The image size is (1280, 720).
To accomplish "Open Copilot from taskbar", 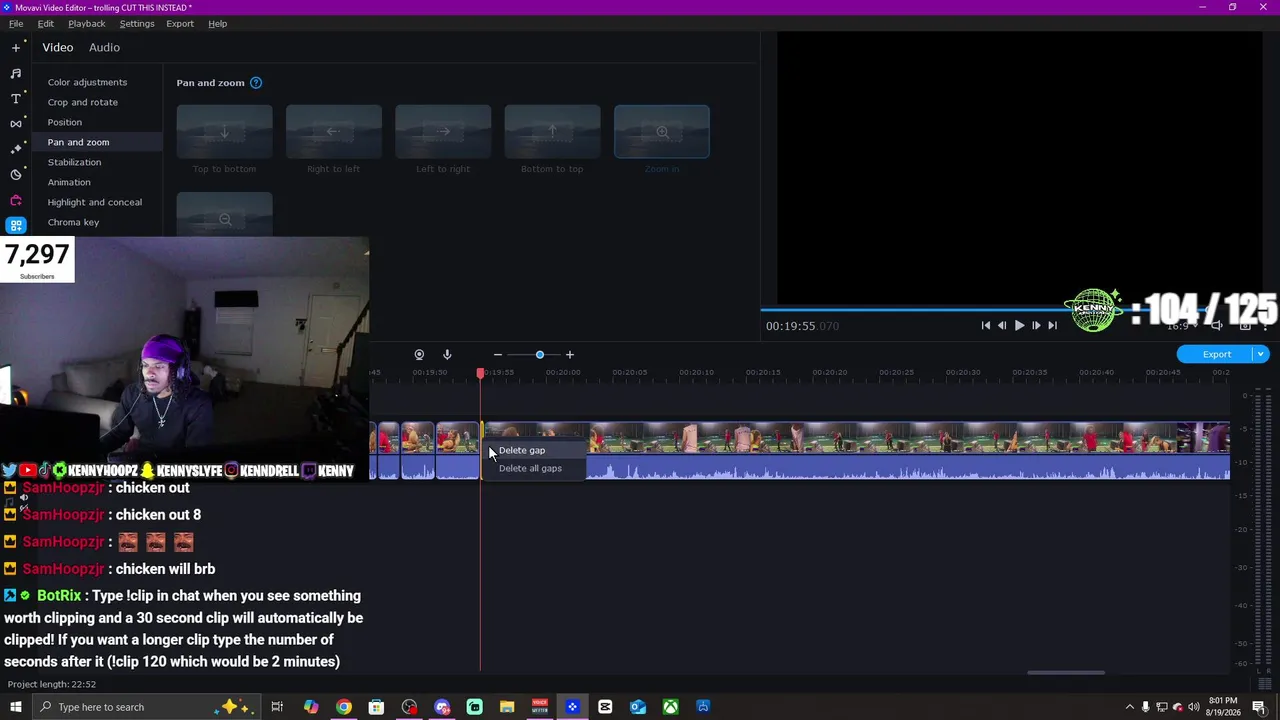I will click(311, 707).
